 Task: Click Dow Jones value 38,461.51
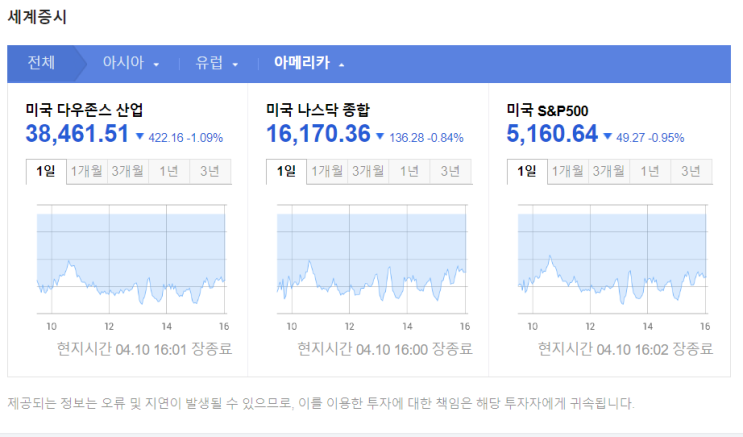[77, 134]
